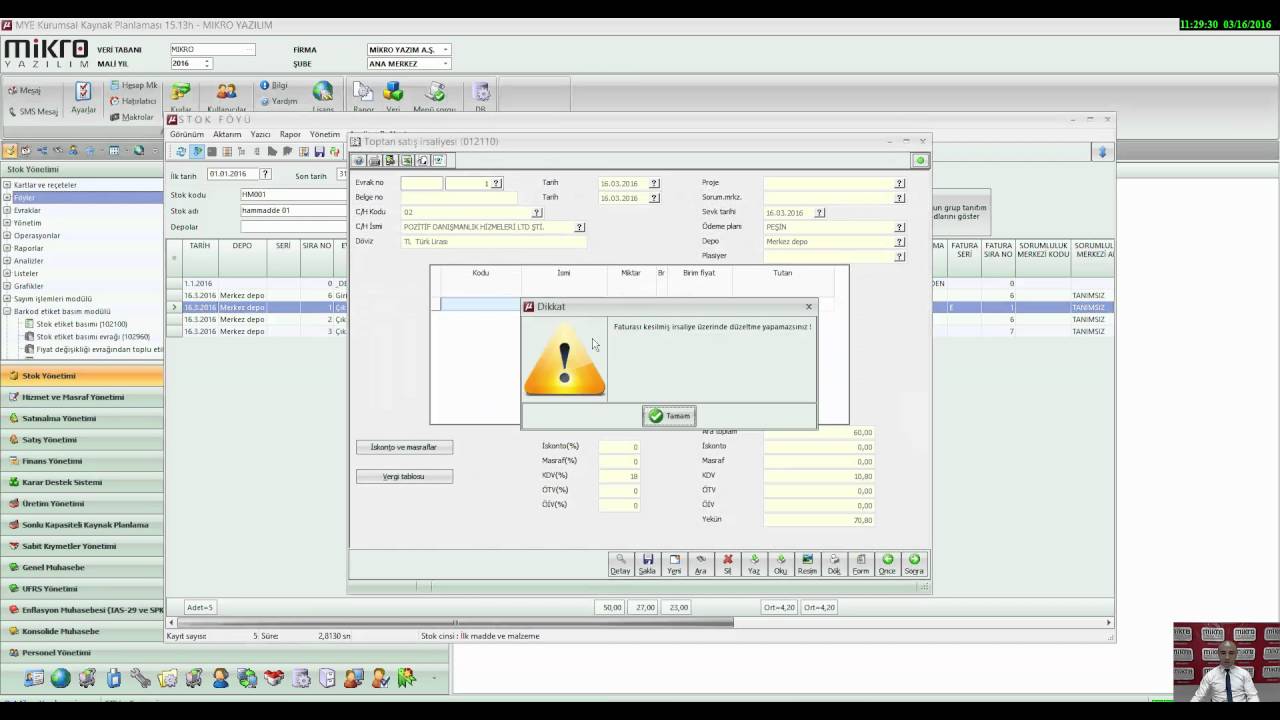Open the DB database icon
This screenshot has width=1280, height=720.
[481, 97]
